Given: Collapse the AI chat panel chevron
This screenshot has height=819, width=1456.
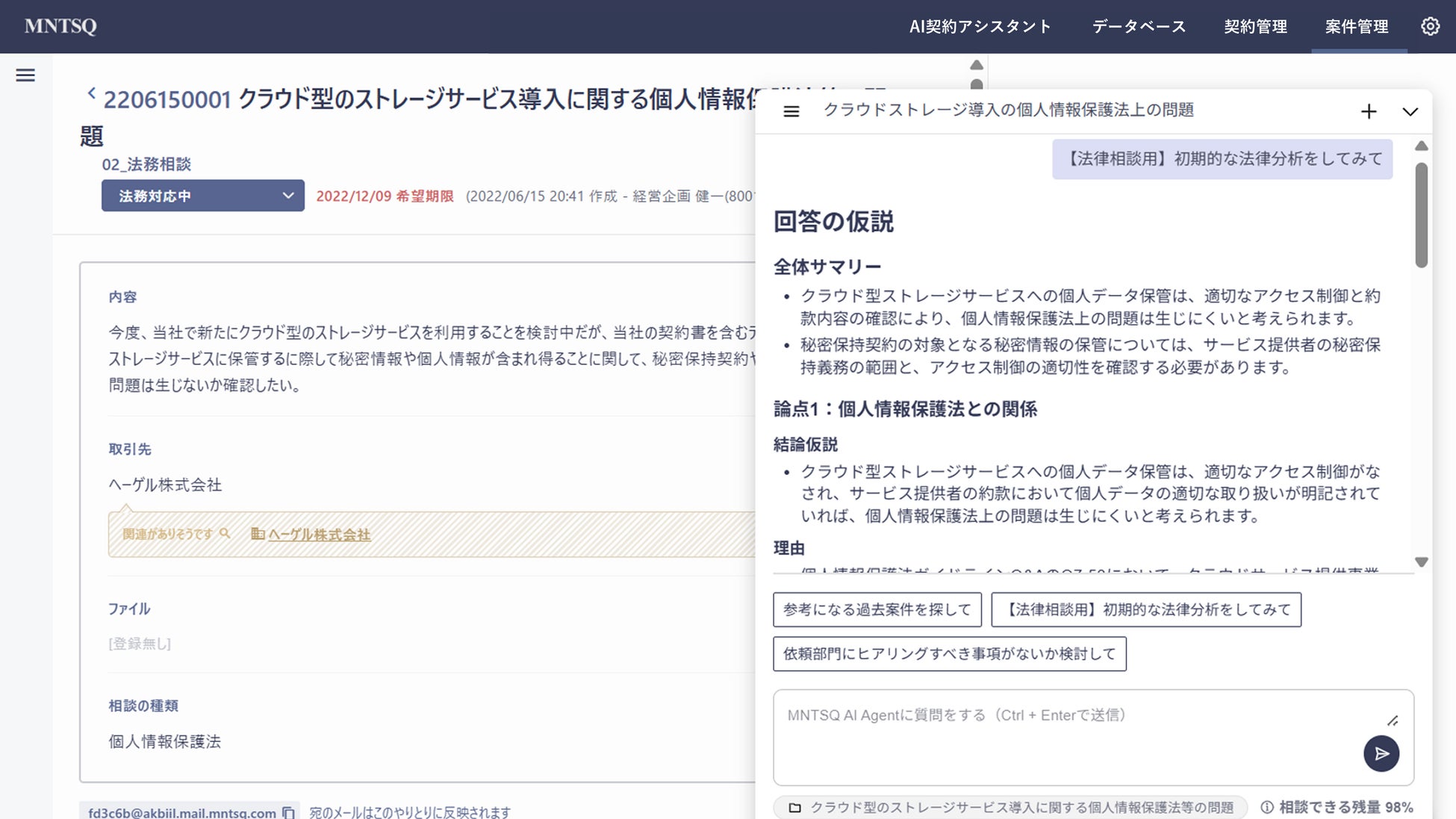Looking at the screenshot, I should click(x=1409, y=111).
